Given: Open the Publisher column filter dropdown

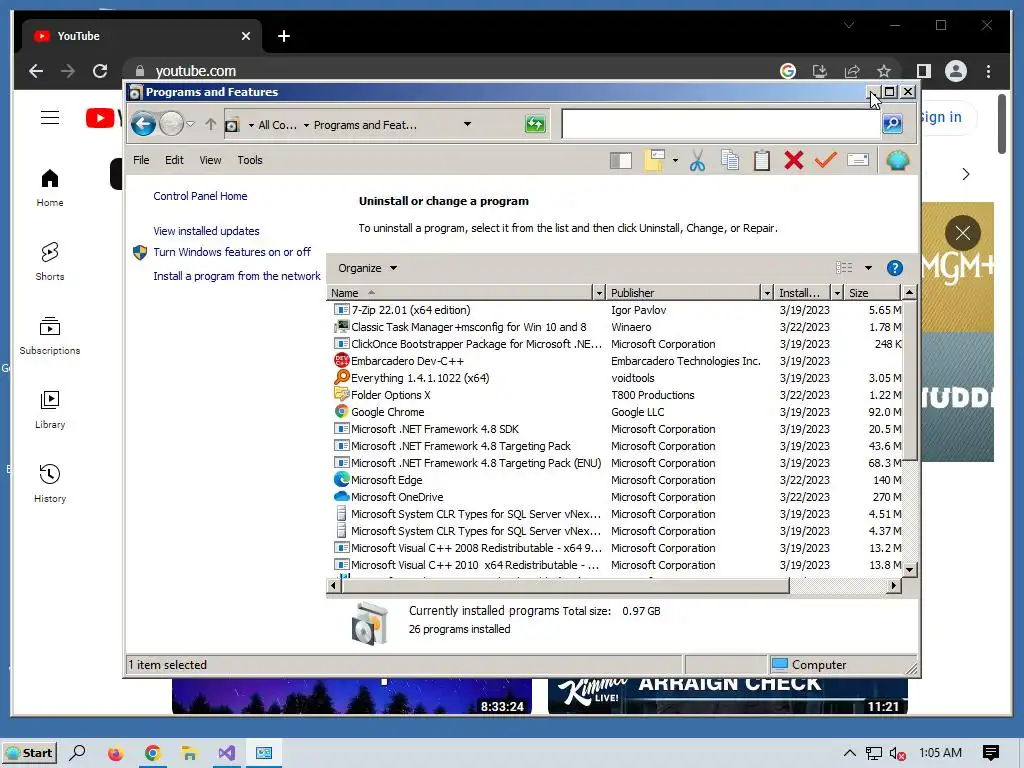Looking at the screenshot, I should point(767,293).
